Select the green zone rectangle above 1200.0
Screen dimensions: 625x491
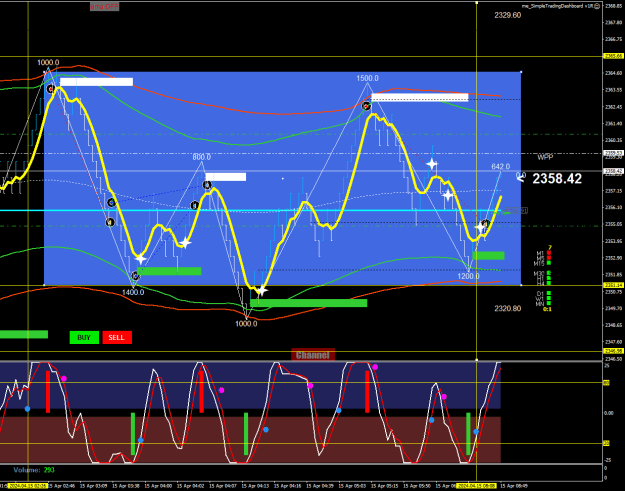click(488, 255)
